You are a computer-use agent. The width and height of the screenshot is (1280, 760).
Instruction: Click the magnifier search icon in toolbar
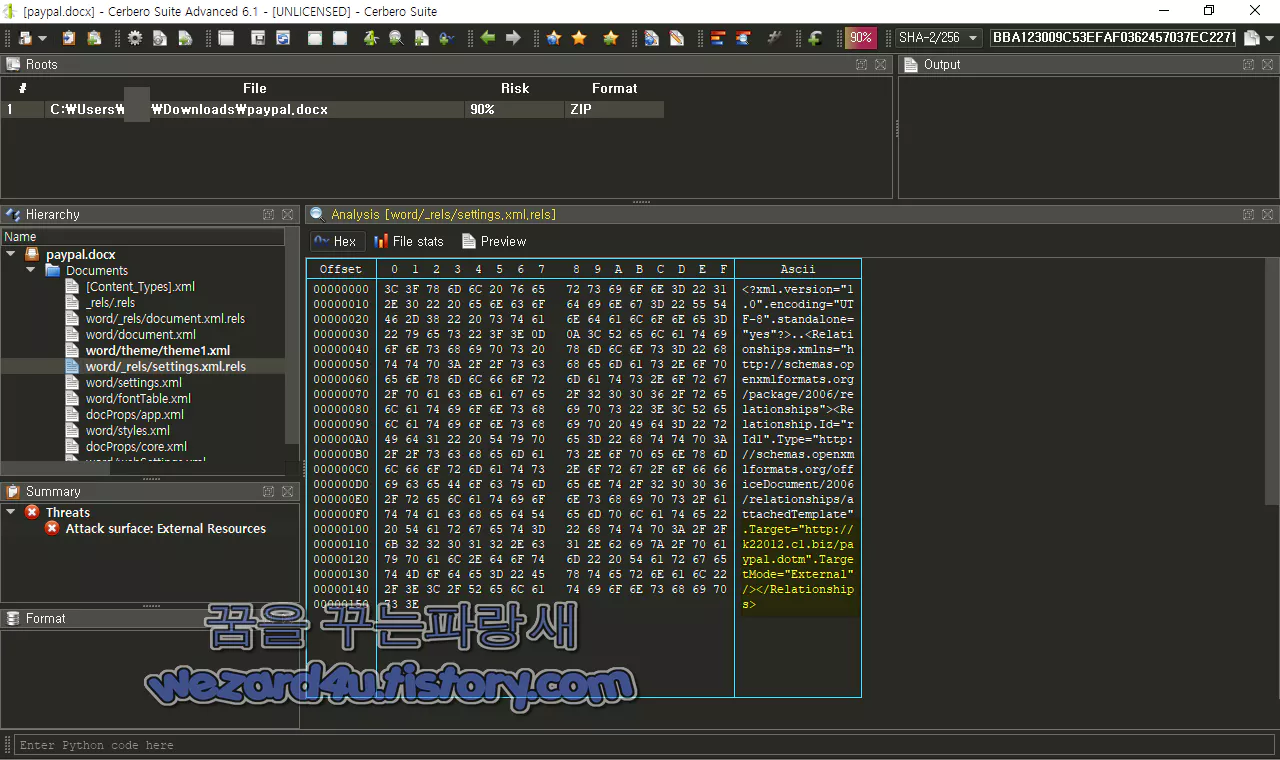[x=396, y=38]
